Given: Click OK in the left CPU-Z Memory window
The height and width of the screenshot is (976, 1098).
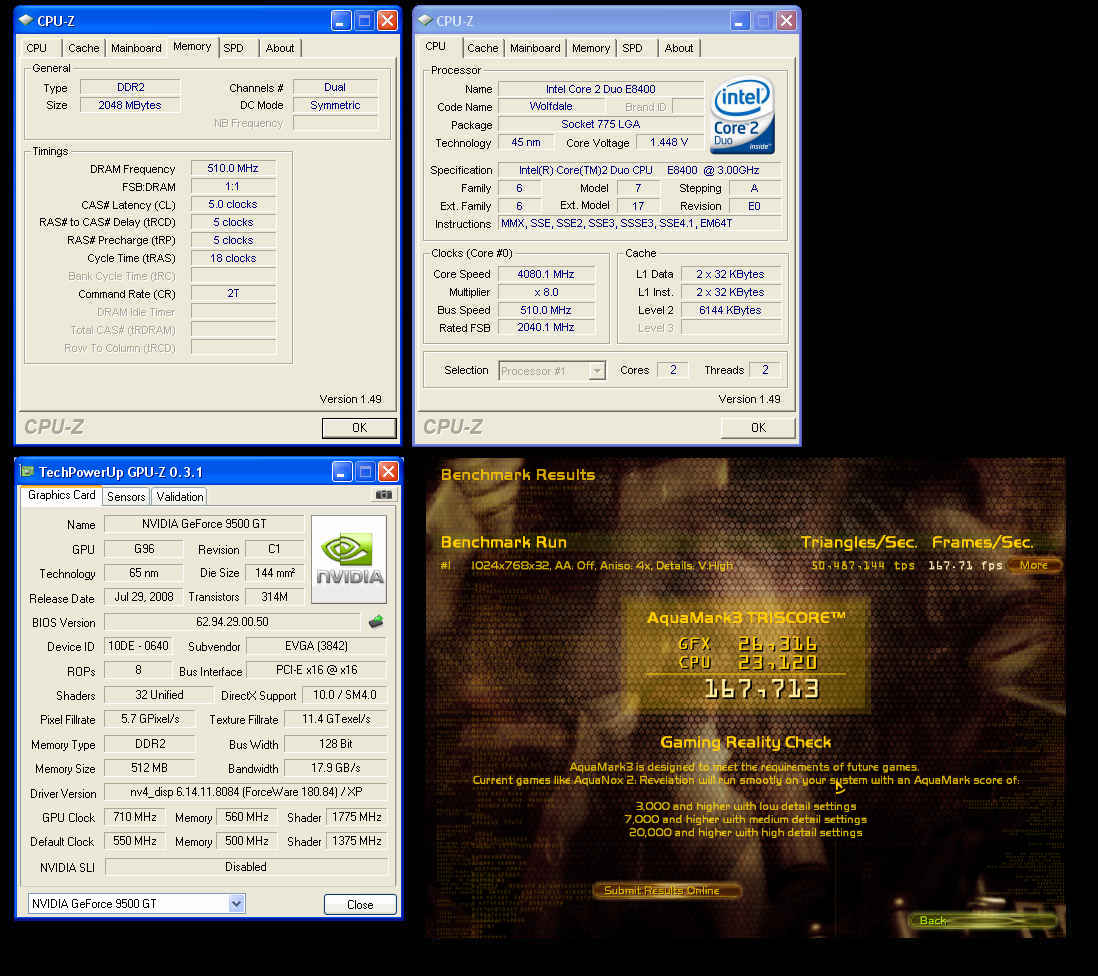Looking at the screenshot, I should pyautogui.click(x=359, y=428).
